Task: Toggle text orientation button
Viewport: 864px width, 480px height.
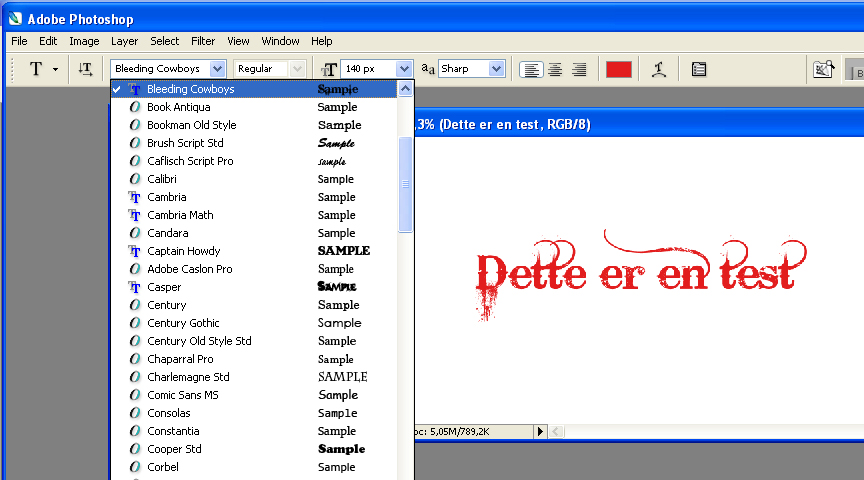Action: pos(86,69)
